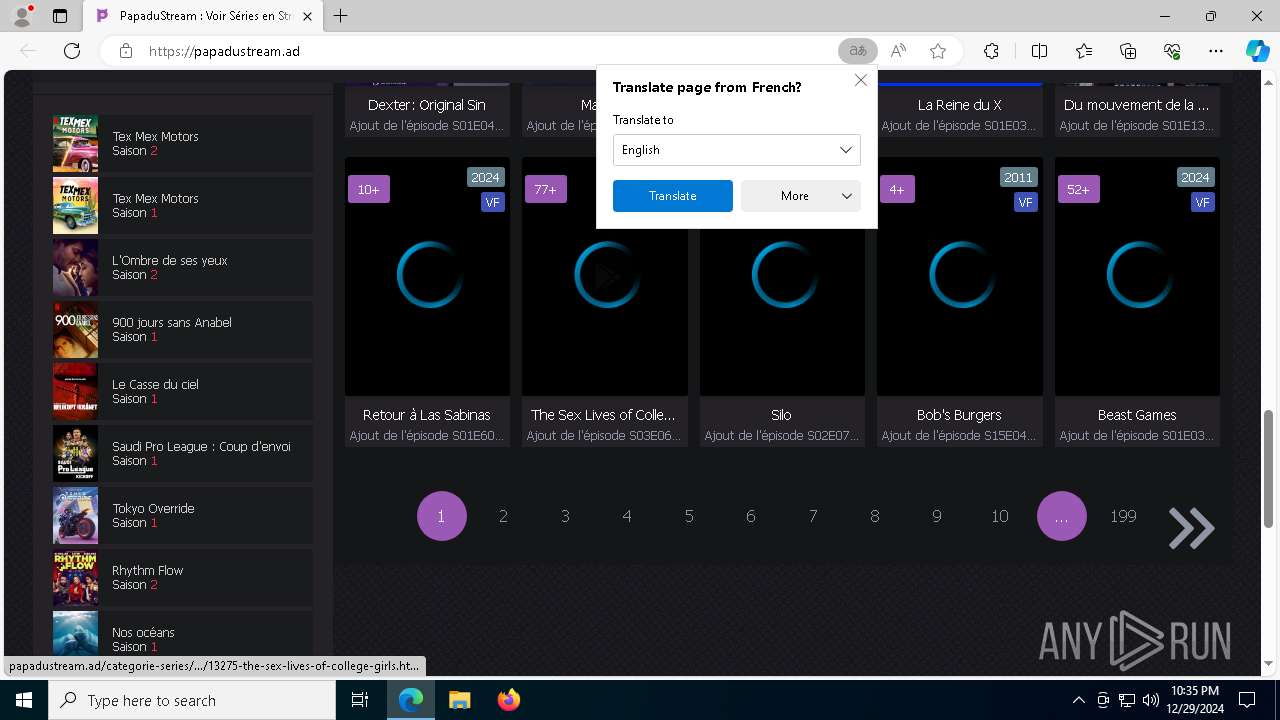This screenshot has width=1280, height=720.
Task: Open Browser essentials heart icon
Action: (x=1172, y=51)
